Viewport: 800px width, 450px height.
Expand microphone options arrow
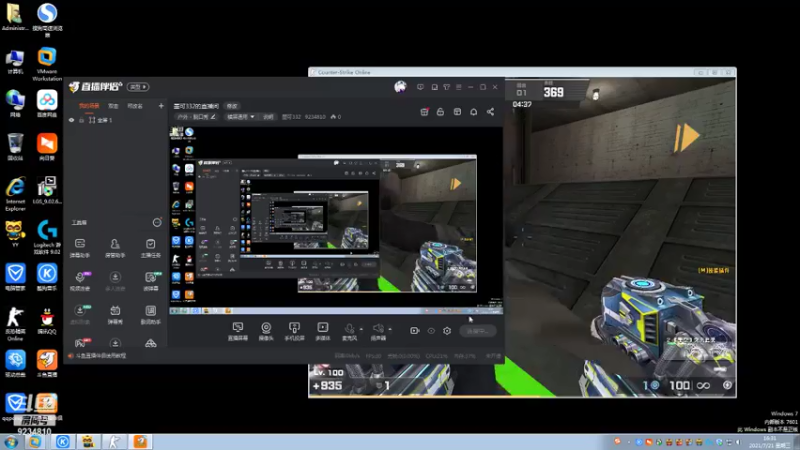(361, 329)
